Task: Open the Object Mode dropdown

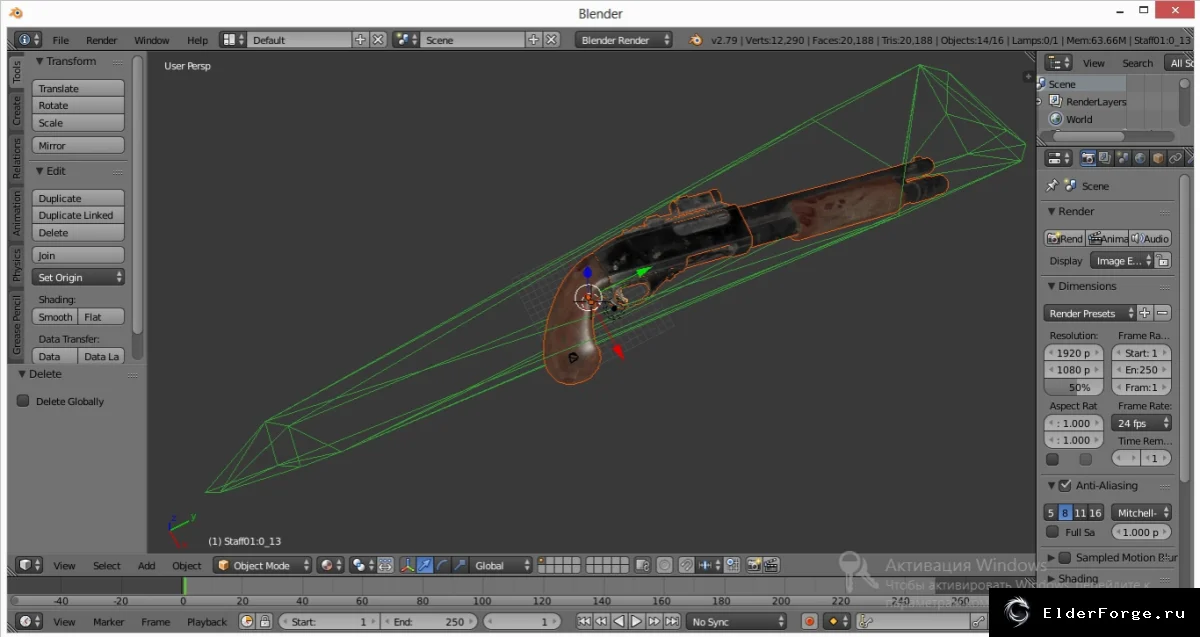Action: (264, 565)
